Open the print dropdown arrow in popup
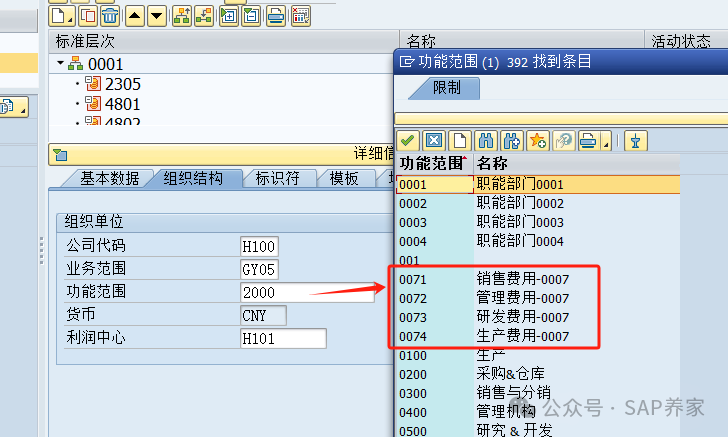The width and height of the screenshot is (728, 437). pyautogui.click(x=606, y=142)
